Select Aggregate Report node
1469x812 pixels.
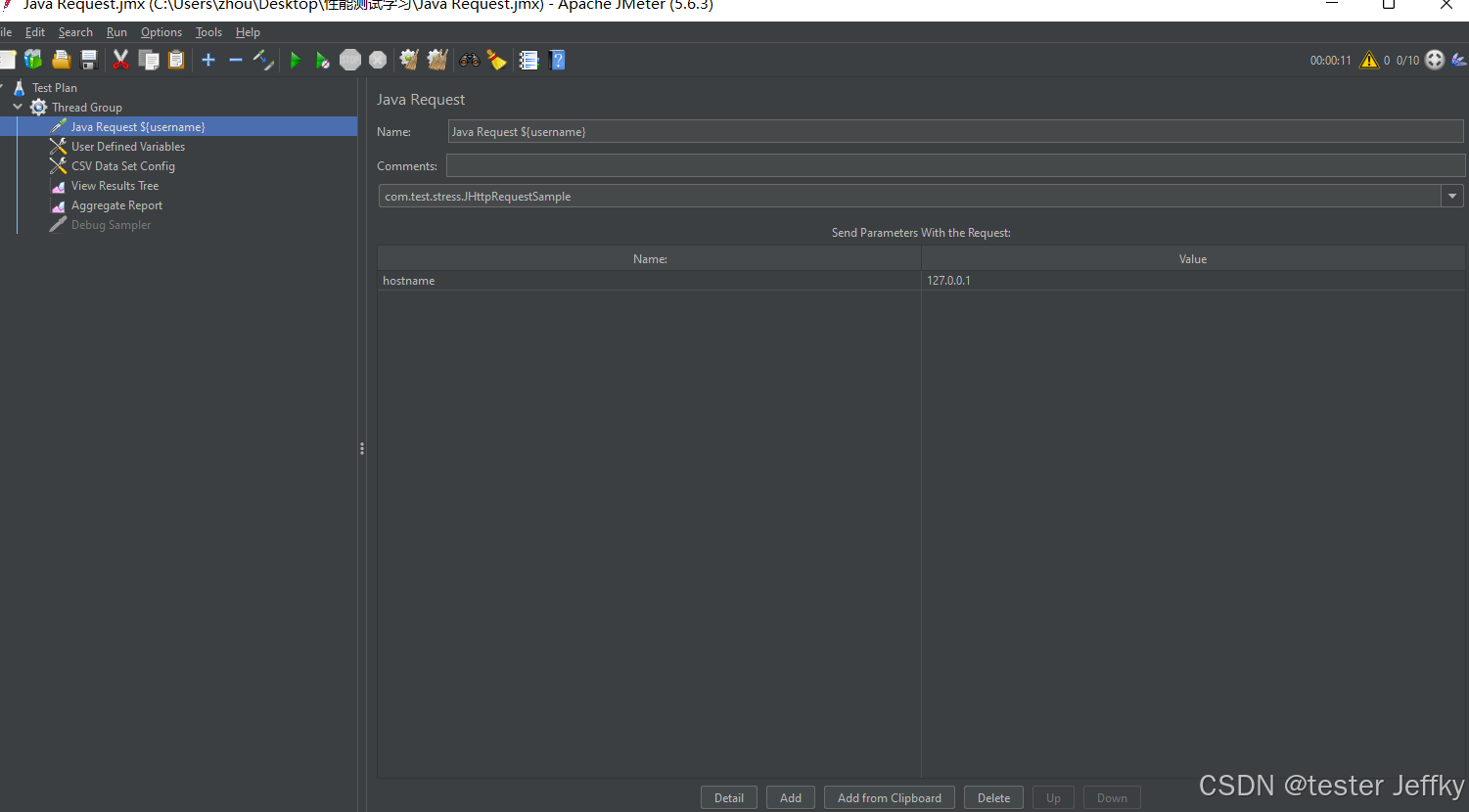(x=116, y=205)
